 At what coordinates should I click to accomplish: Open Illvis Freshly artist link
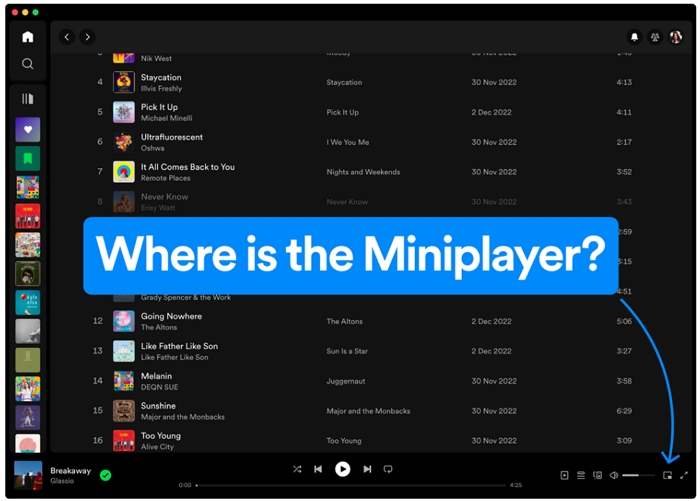click(x=162, y=88)
